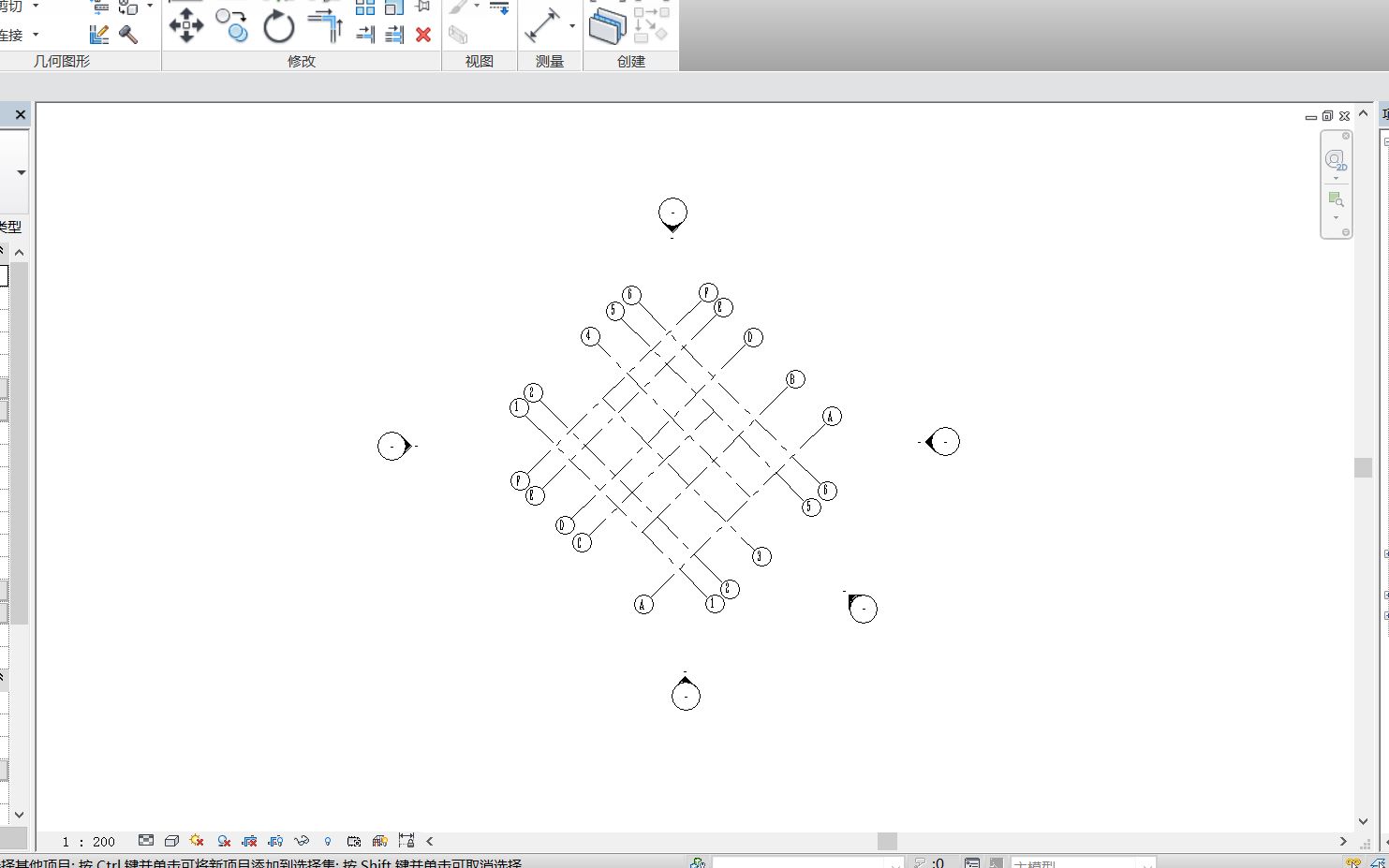This screenshot has height=868, width=1389.
Task: Click the vertical scrollbar down arrow
Action: [x=1364, y=822]
